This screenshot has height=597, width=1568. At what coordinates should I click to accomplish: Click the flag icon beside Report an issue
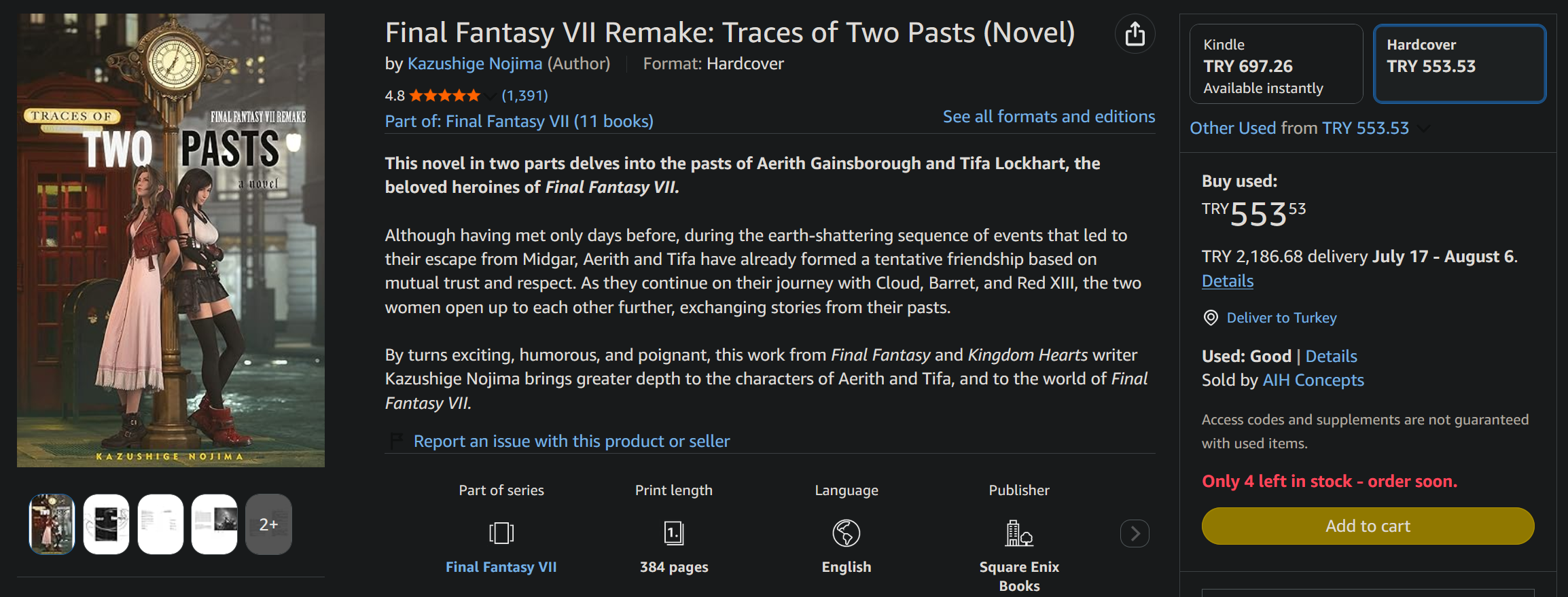tap(396, 441)
